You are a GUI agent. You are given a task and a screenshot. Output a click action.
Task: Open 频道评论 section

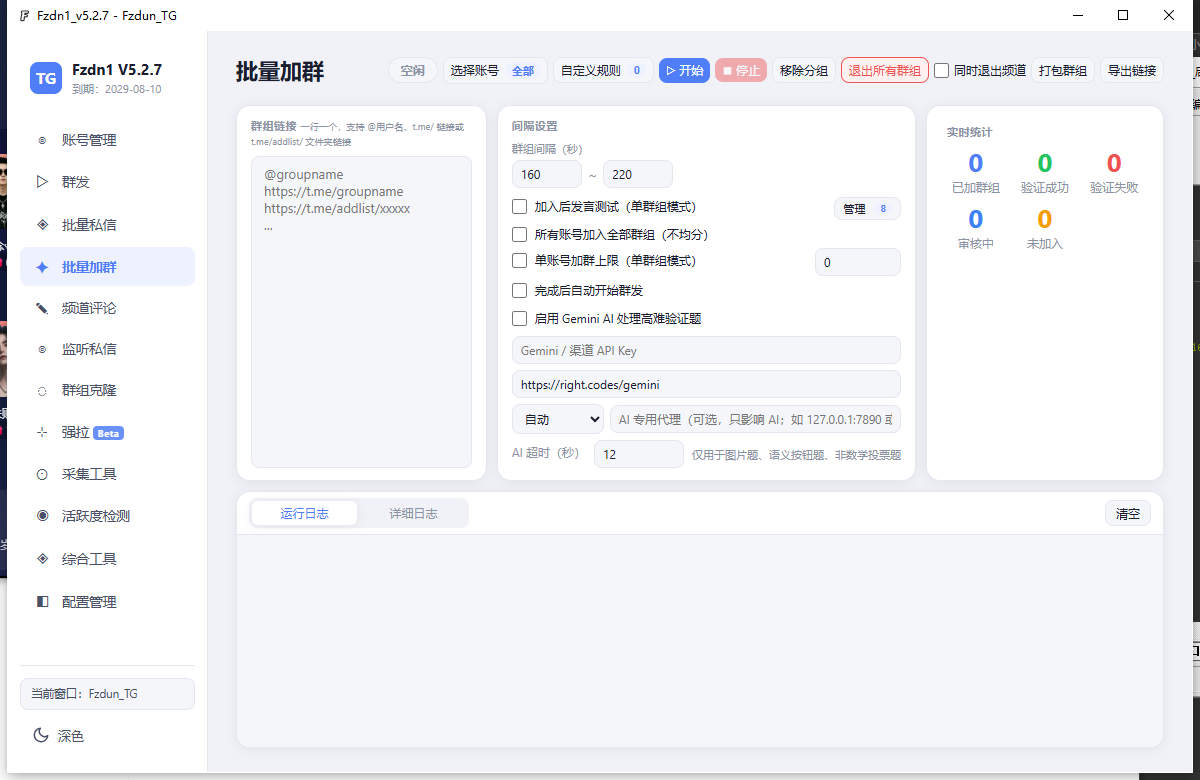coord(107,308)
